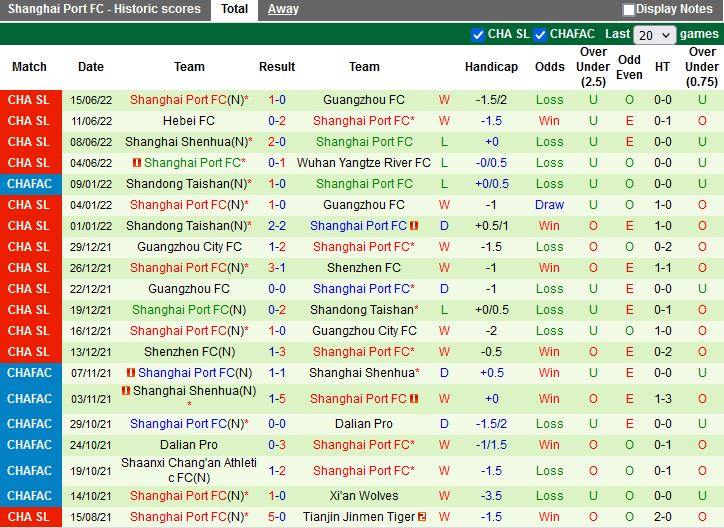Uncheck the CHAFAC league filter
724x528 pixels.
click(x=540, y=35)
